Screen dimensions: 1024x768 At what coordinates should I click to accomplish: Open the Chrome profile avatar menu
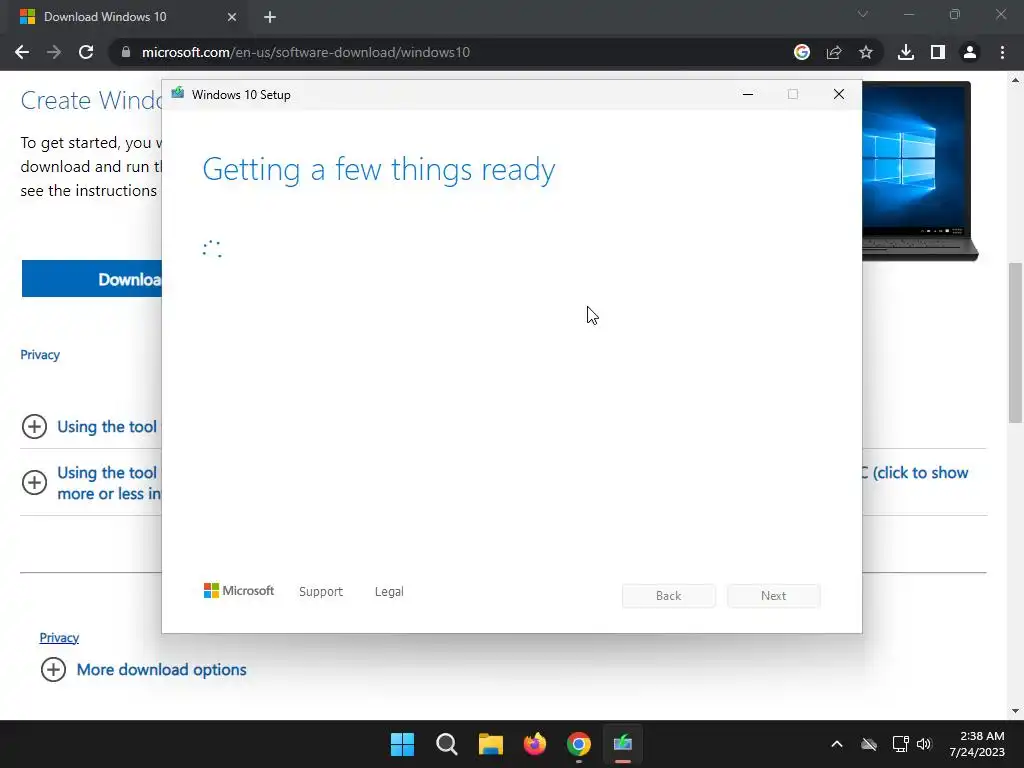(x=970, y=52)
